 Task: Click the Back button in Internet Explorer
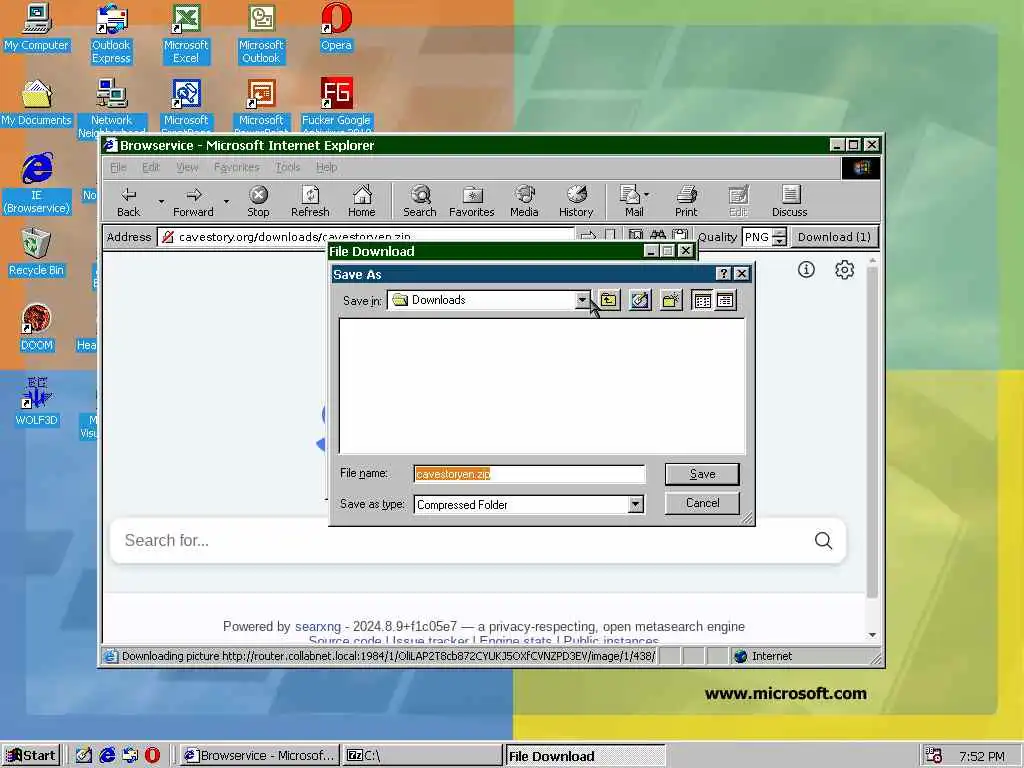[129, 201]
